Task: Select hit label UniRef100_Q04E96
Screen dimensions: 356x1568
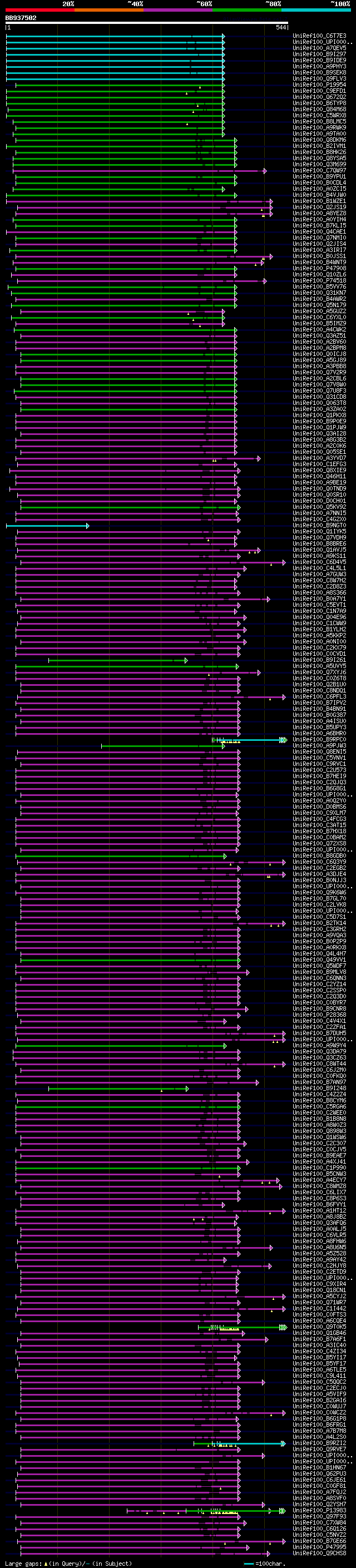Action: click(319, 617)
